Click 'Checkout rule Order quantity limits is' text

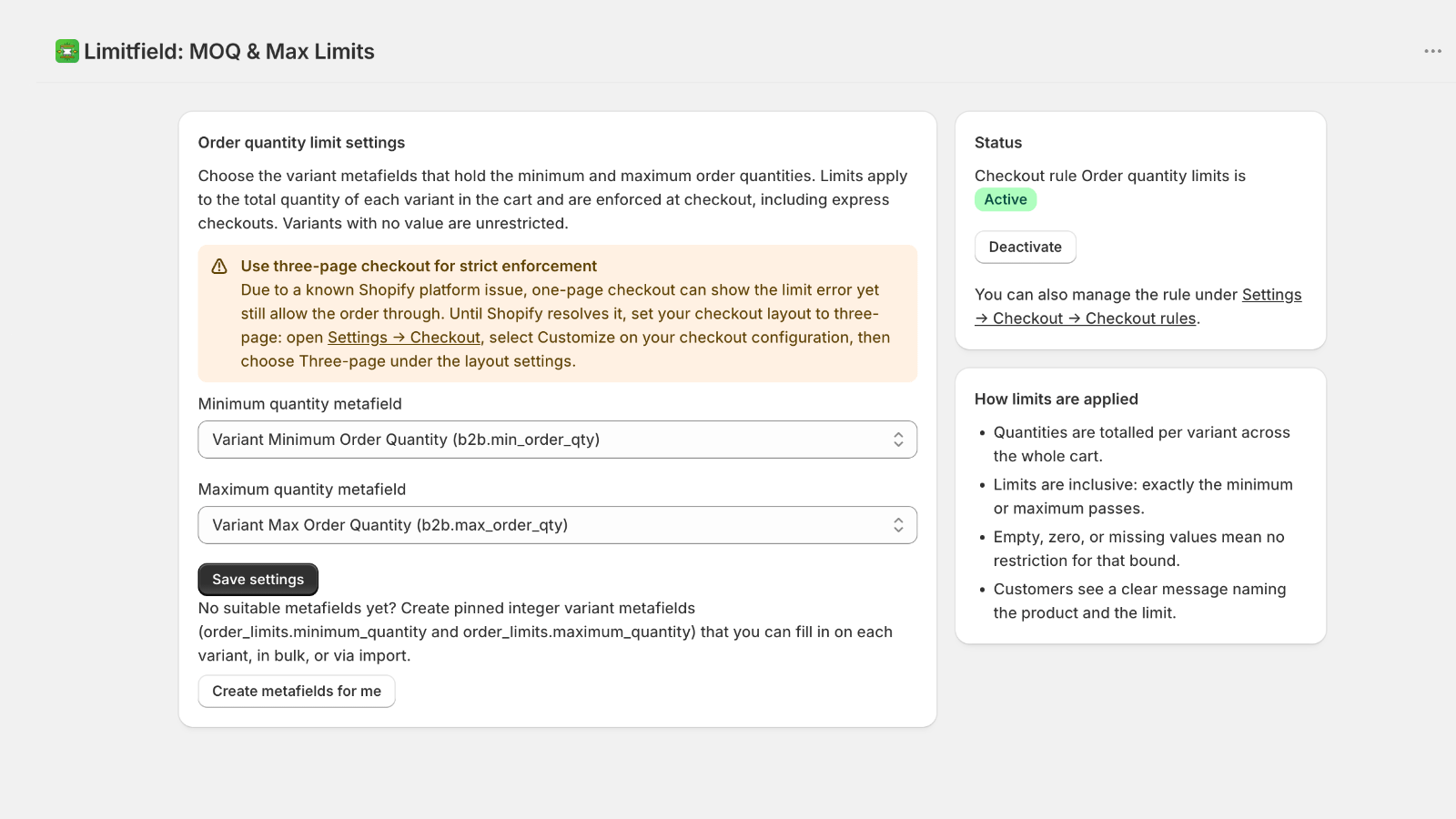tap(1110, 177)
